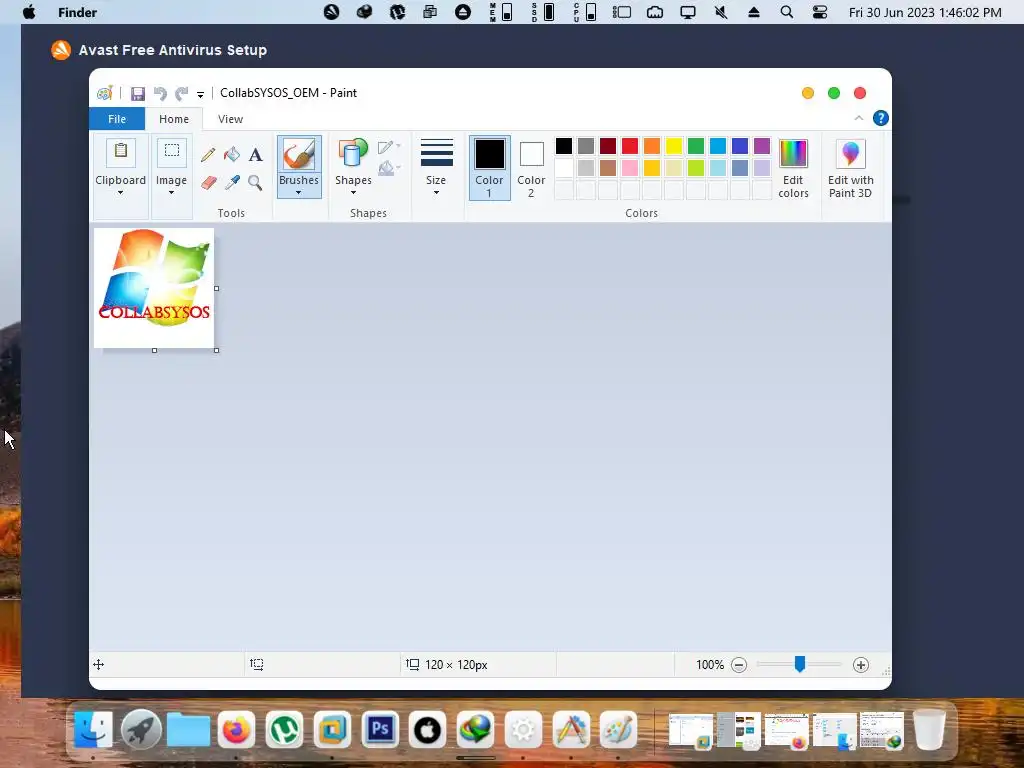The width and height of the screenshot is (1024, 768).
Task: Choose the yellow color swatch
Action: pyautogui.click(x=674, y=146)
